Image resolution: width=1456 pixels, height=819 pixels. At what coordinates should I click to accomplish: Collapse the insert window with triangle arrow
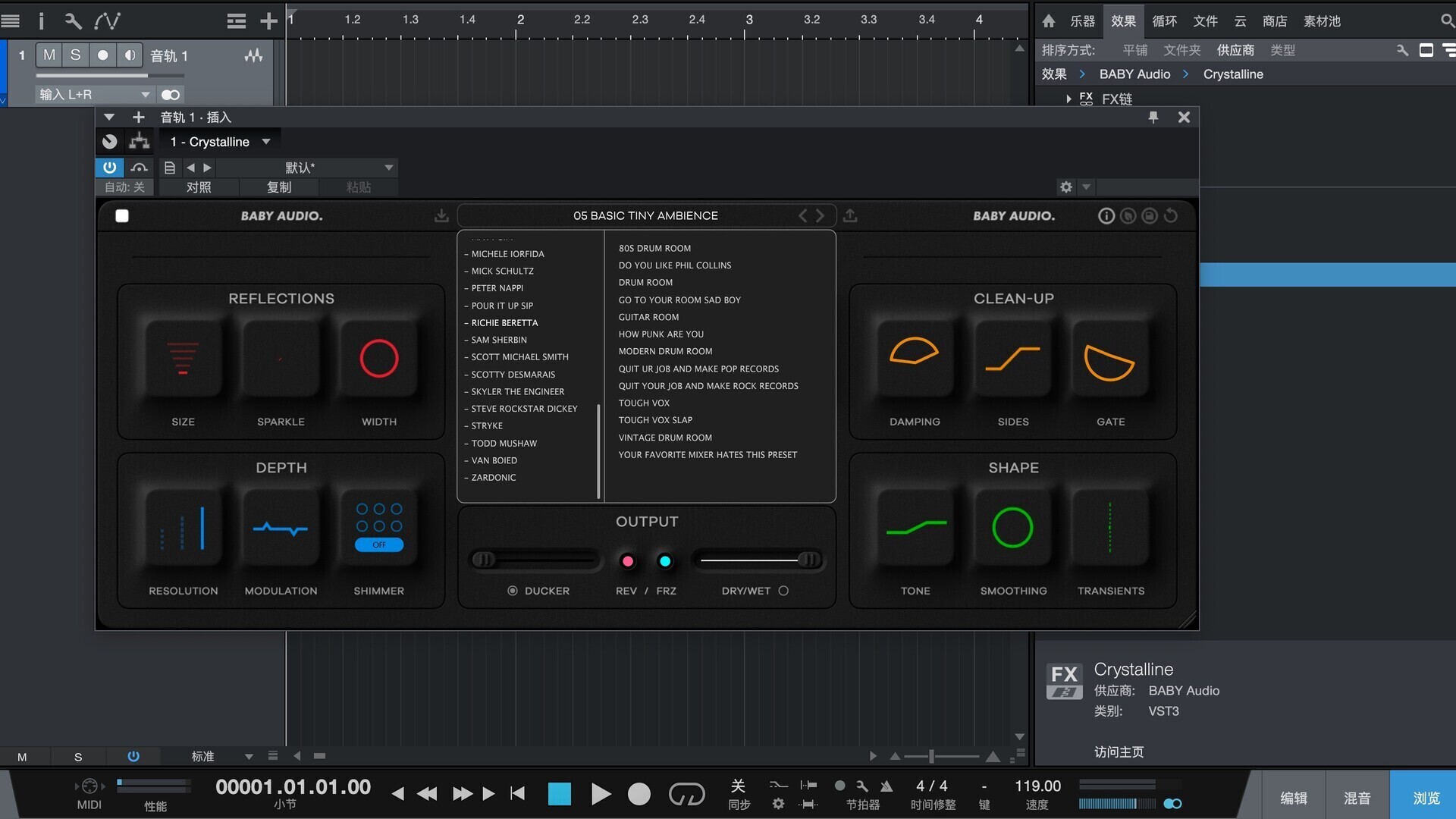coord(108,117)
